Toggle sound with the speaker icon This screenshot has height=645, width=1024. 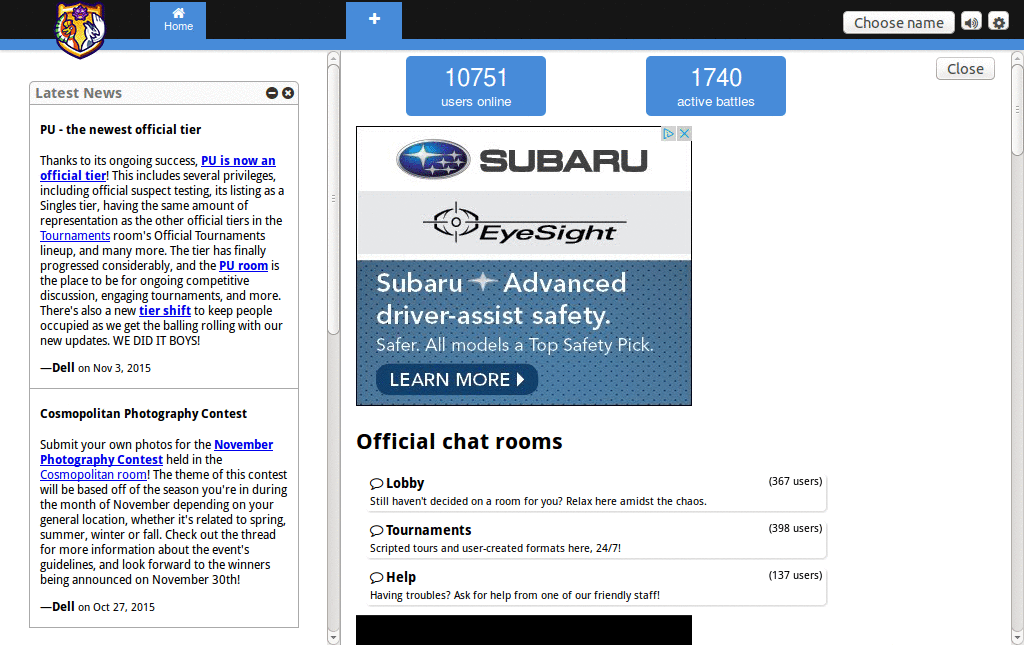tap(971, 23)
